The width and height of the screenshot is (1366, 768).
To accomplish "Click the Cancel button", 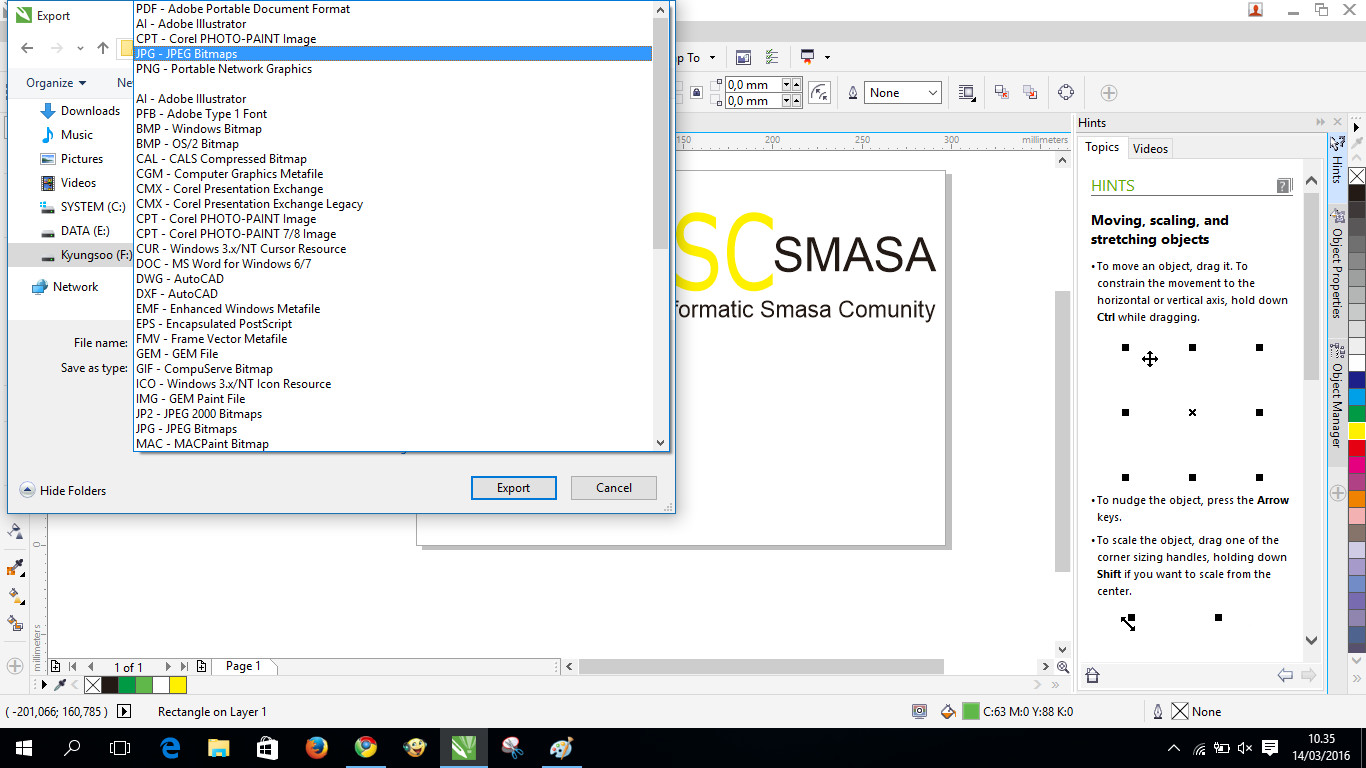I will coord(614,488).
